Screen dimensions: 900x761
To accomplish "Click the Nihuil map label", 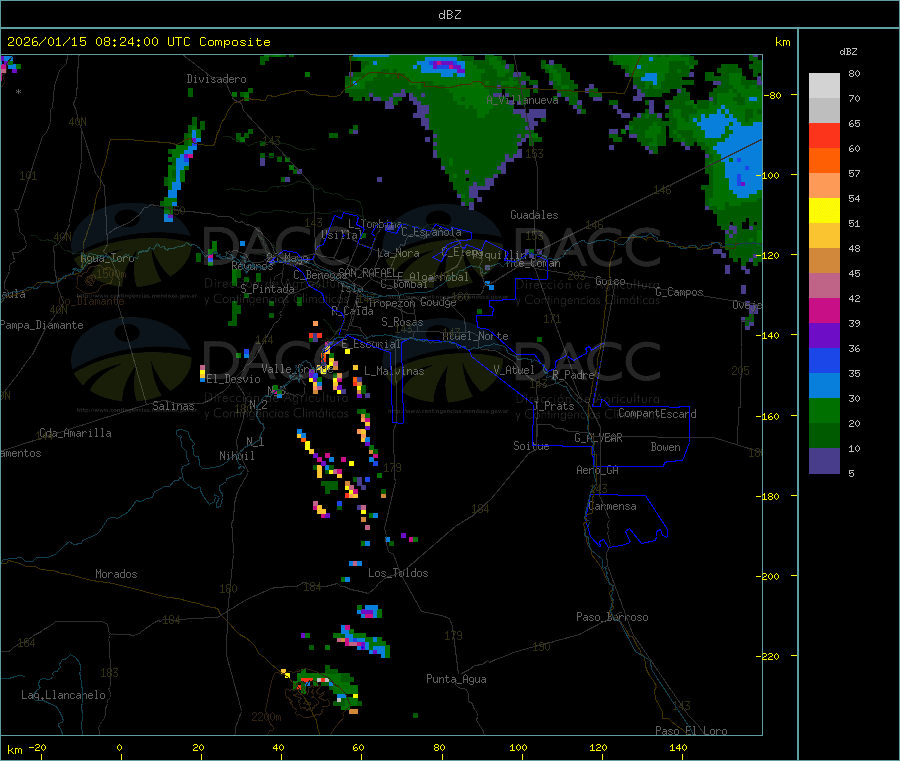I will 236,456.
